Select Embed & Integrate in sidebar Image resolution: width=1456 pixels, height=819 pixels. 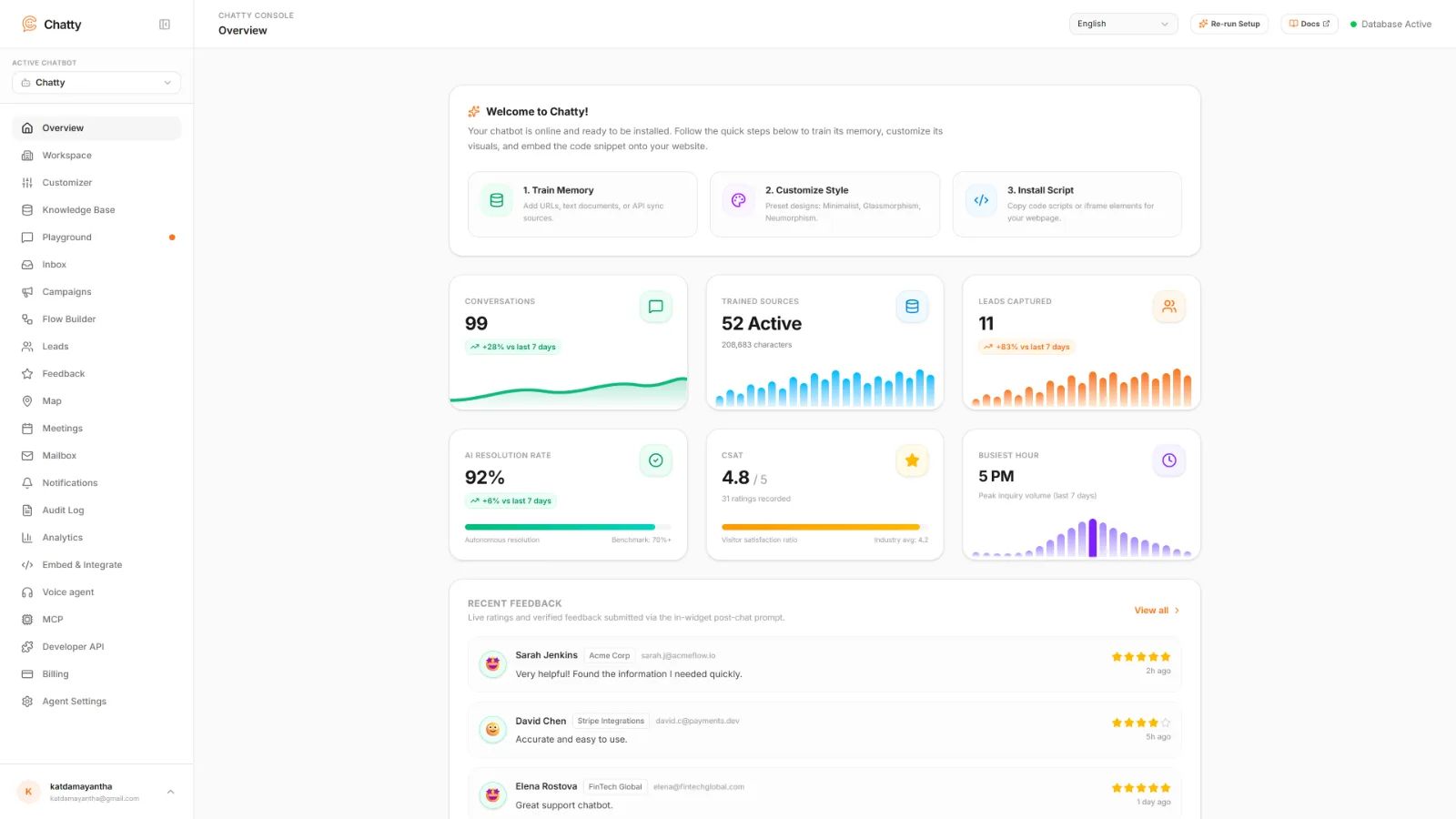coord(96,565)
